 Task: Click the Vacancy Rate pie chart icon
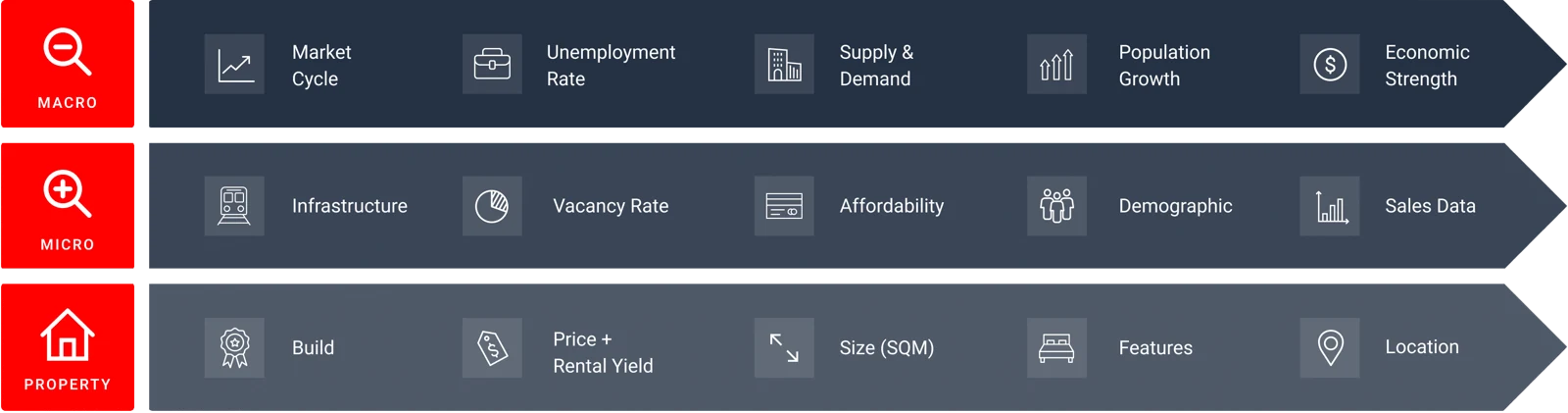pos(492,206)
